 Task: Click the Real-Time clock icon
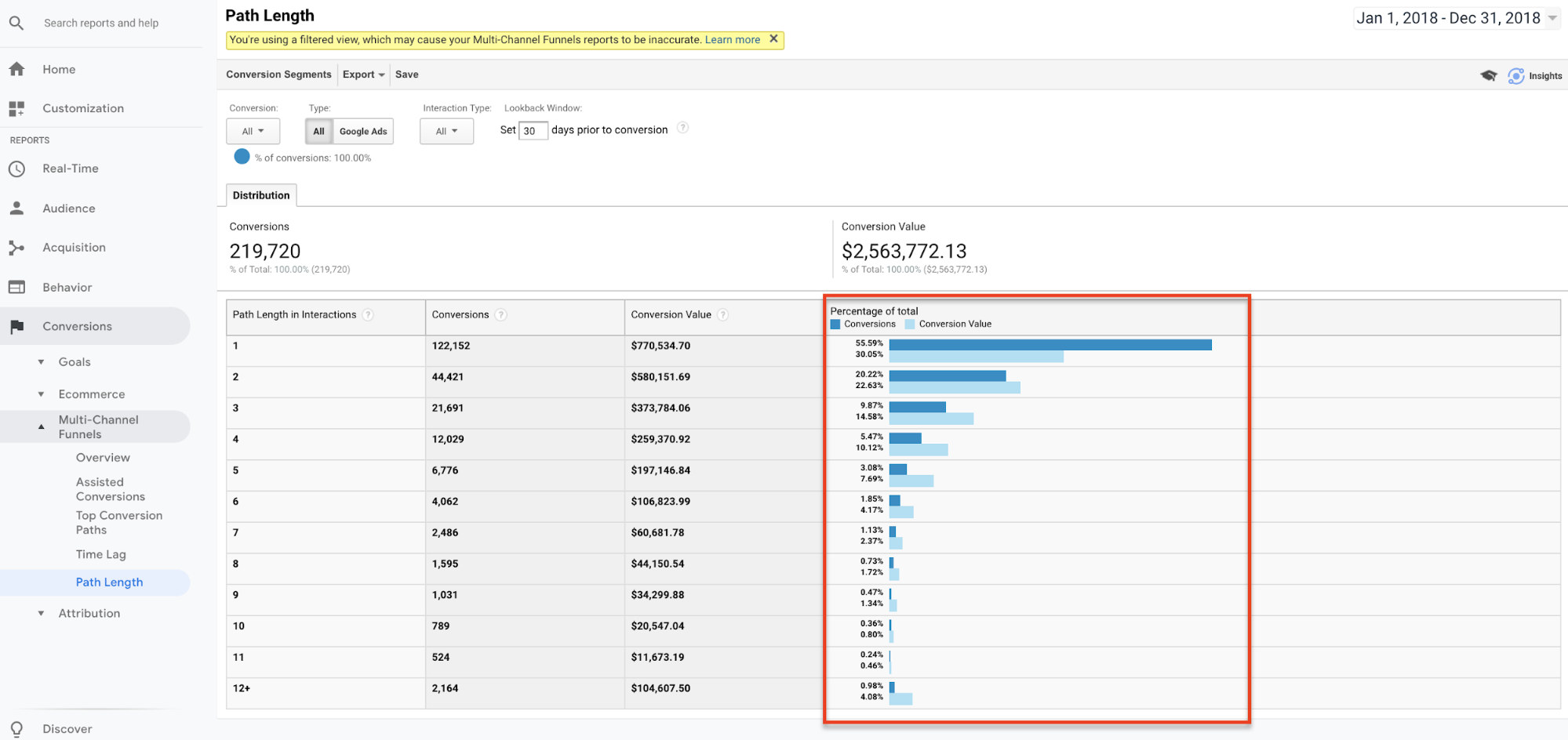[16, 169]
